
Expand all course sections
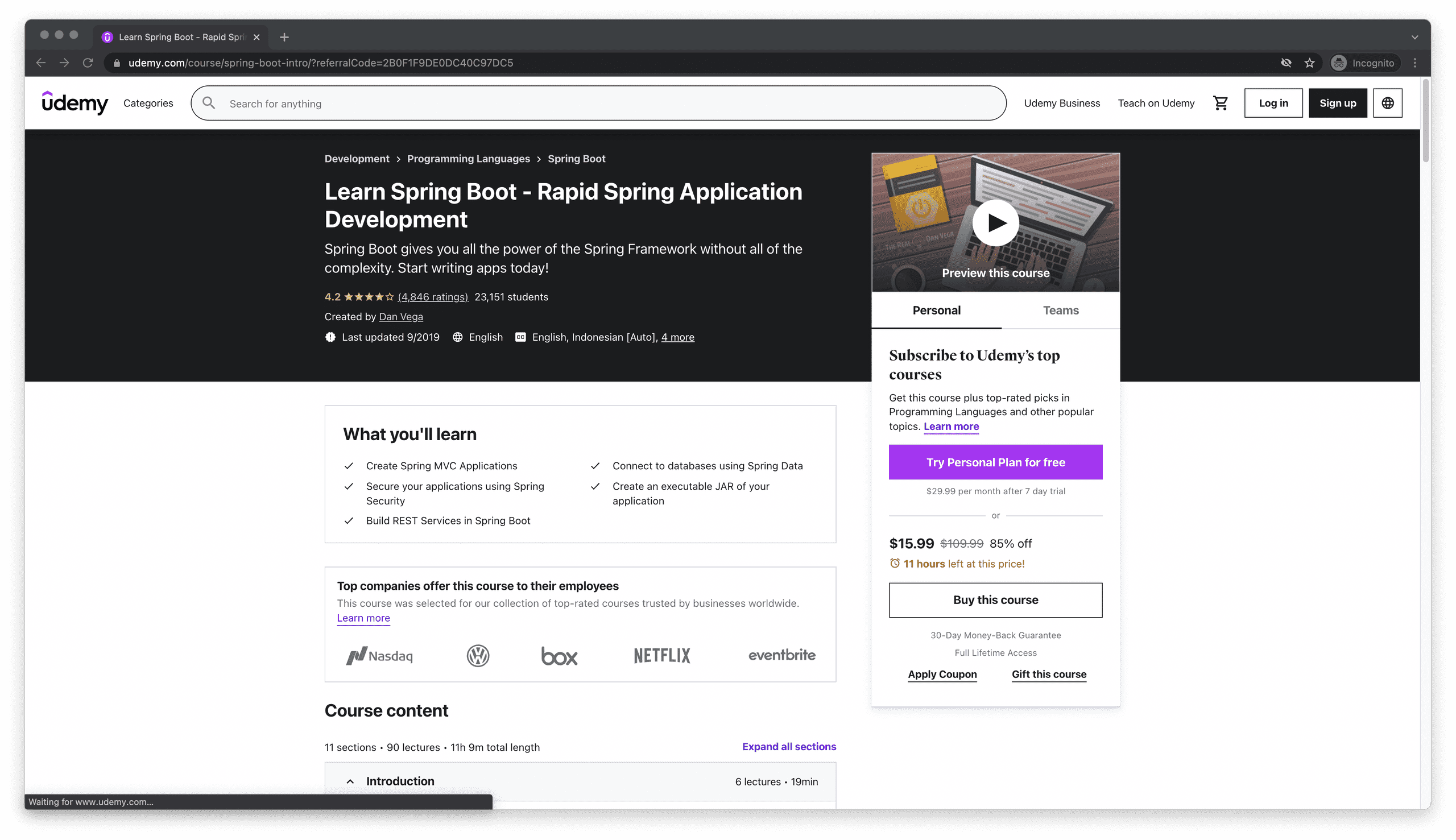click(x=788, y=746)
